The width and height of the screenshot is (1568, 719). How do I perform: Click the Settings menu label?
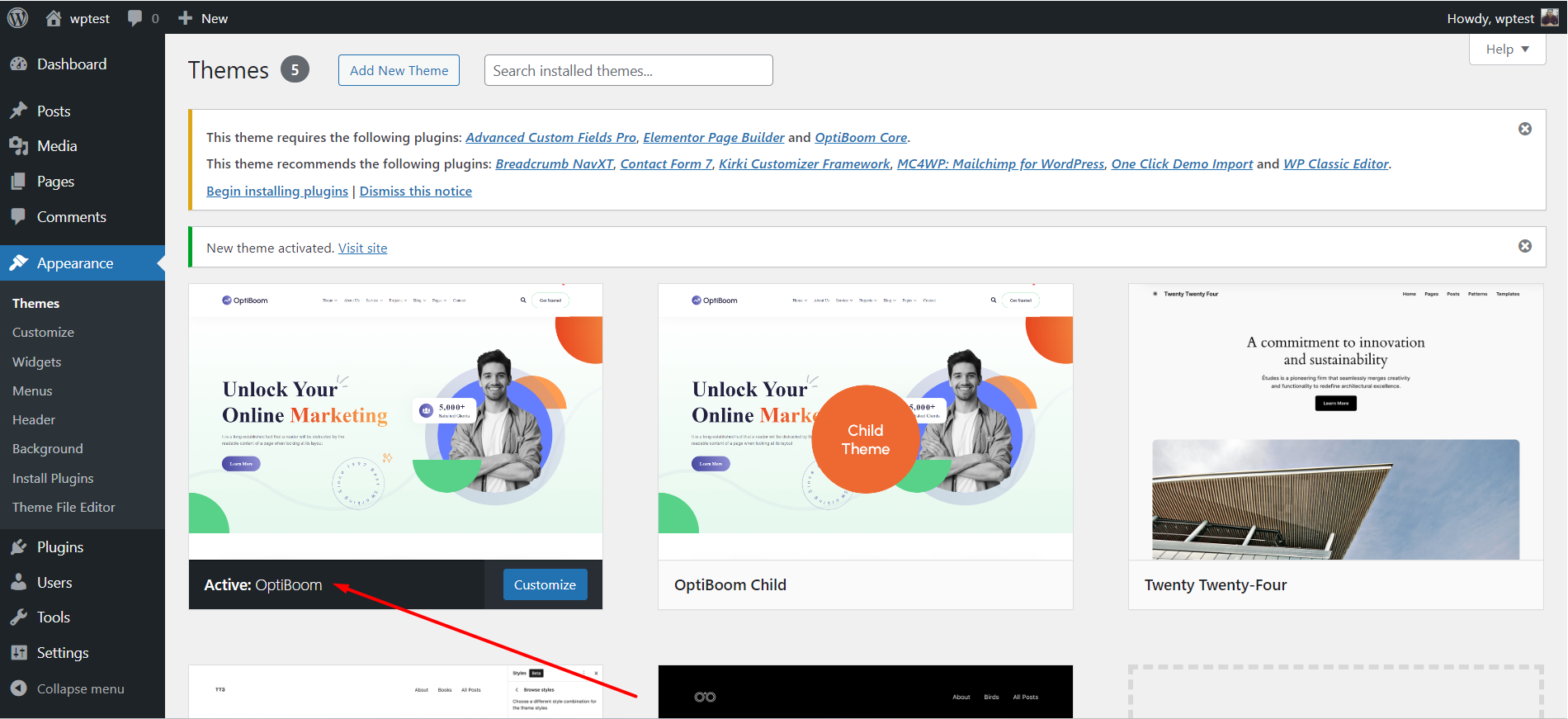tap(63, 652)
